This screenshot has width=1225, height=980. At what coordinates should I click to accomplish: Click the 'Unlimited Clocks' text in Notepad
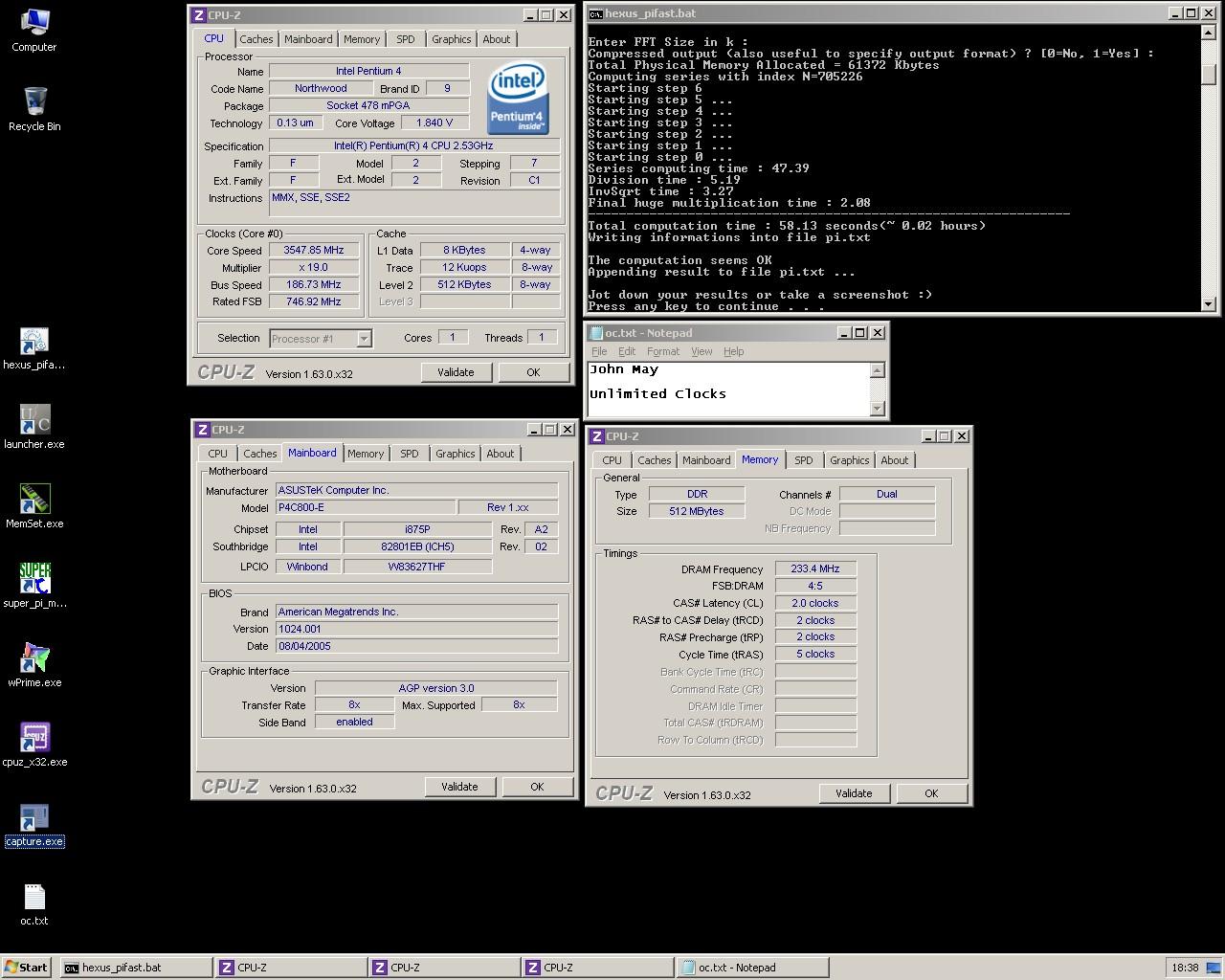(x=657, y=393)
